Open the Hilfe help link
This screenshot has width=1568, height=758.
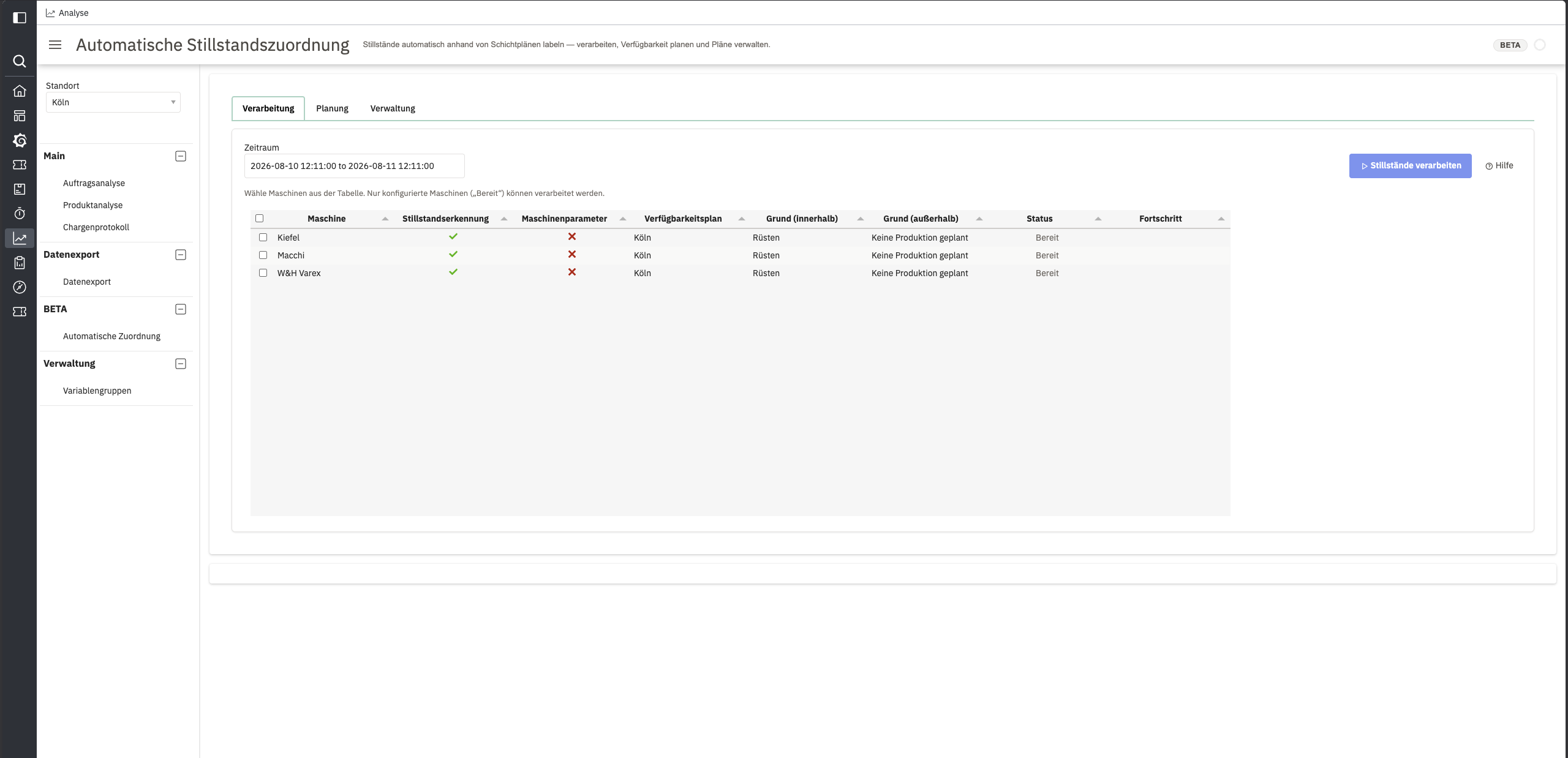[x=1499, y=166]
